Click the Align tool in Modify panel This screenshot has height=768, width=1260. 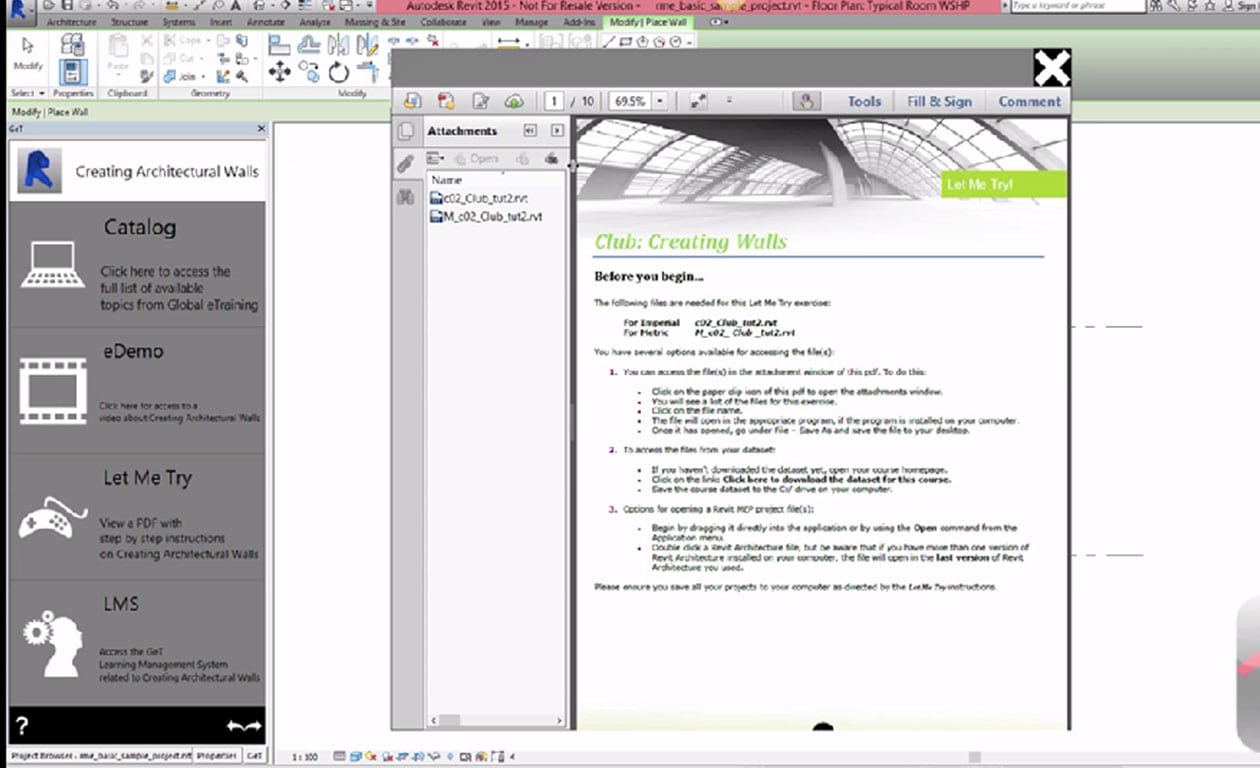tap(279, 44)
